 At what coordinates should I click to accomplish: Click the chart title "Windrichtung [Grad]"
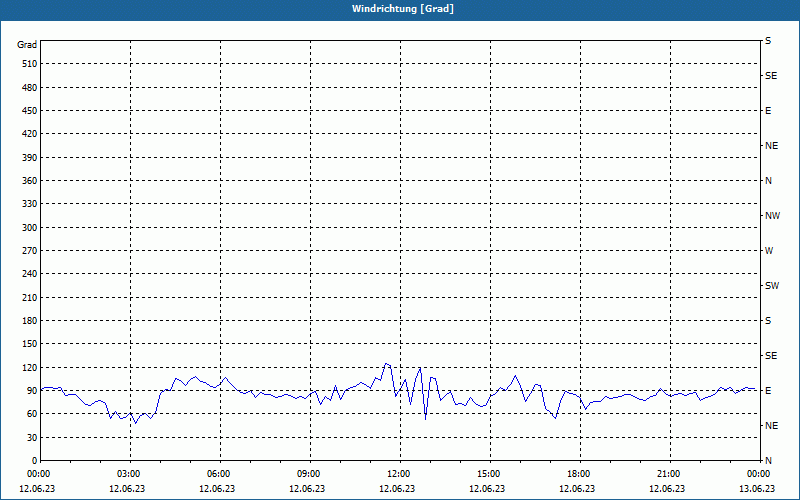click(x=403, y=9)
